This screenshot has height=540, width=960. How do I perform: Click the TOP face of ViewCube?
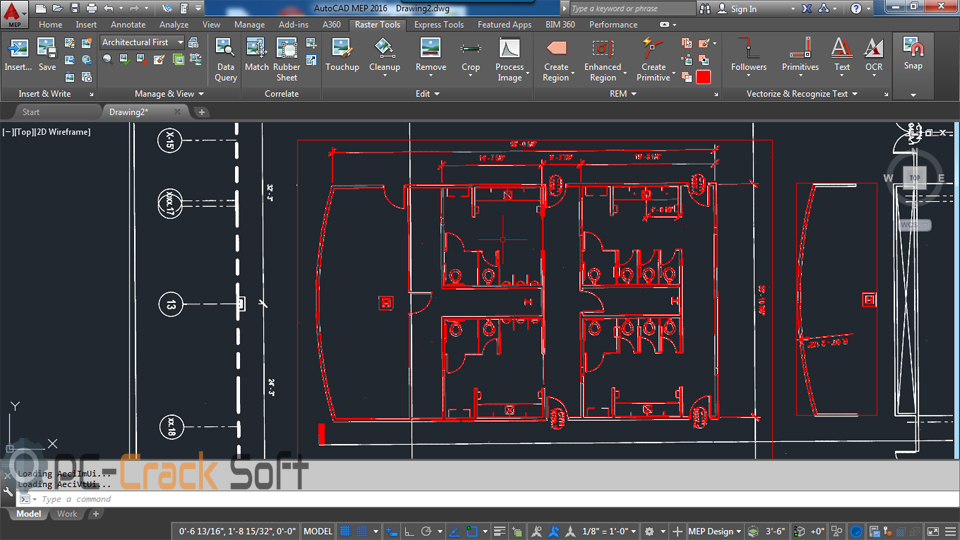pos(914,178)
